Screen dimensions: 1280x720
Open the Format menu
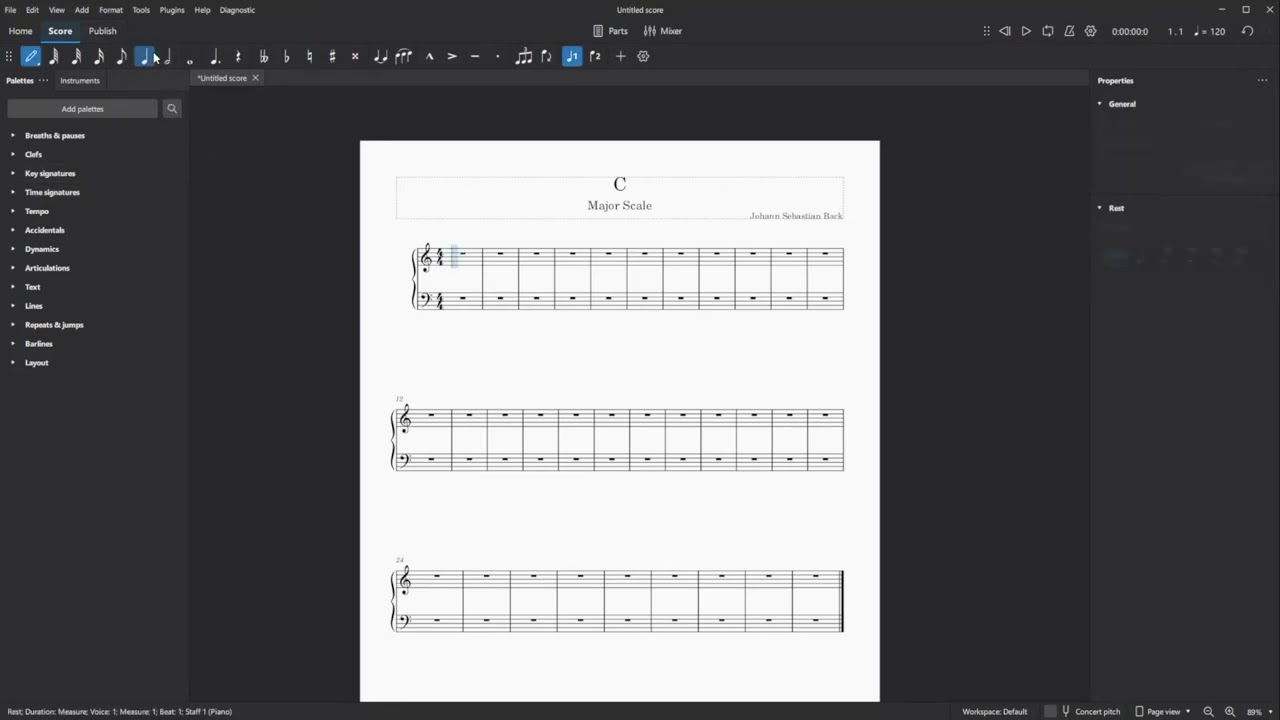tap(111, 10)
